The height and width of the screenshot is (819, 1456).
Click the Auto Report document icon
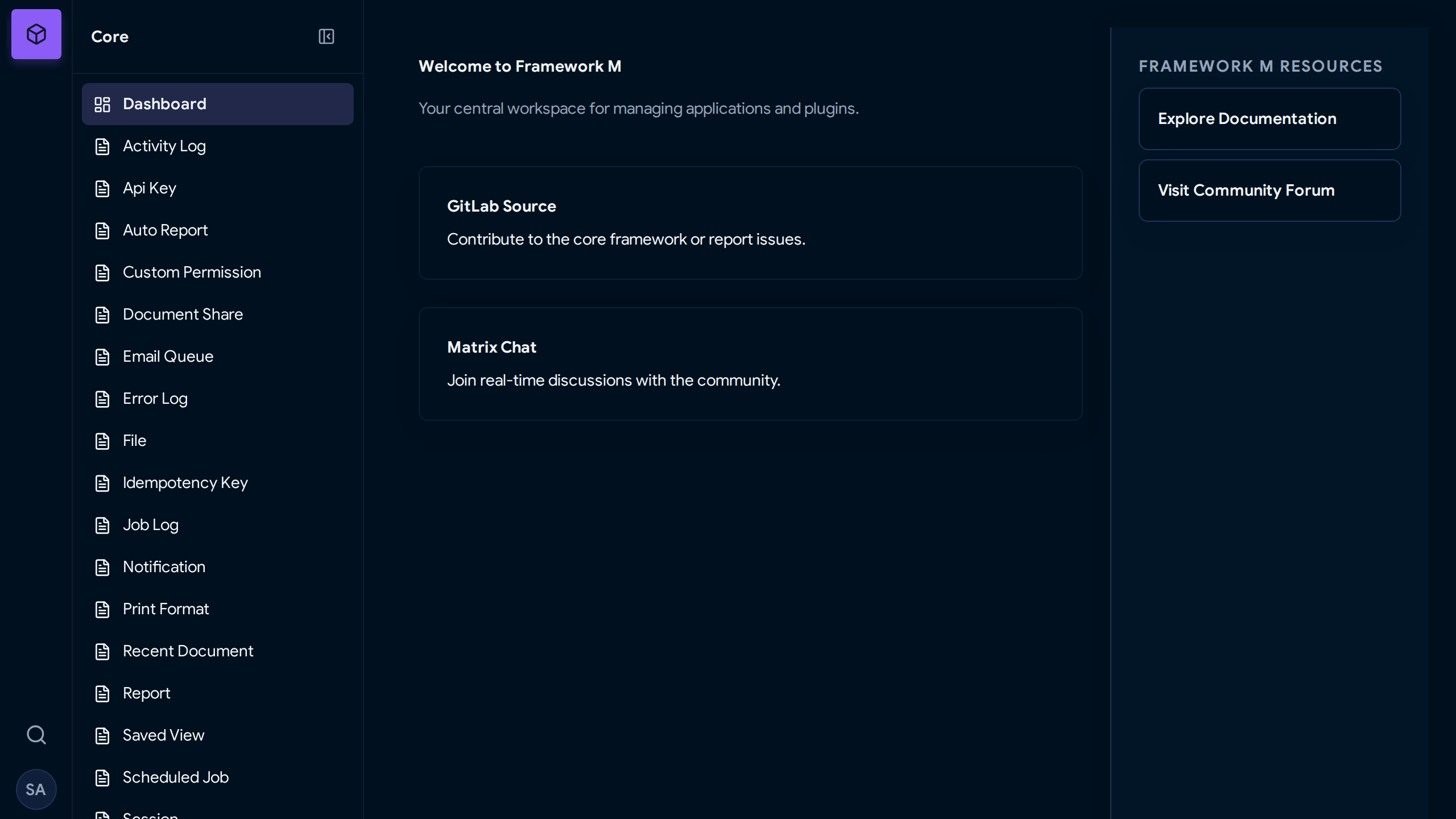tap(102, 230)
